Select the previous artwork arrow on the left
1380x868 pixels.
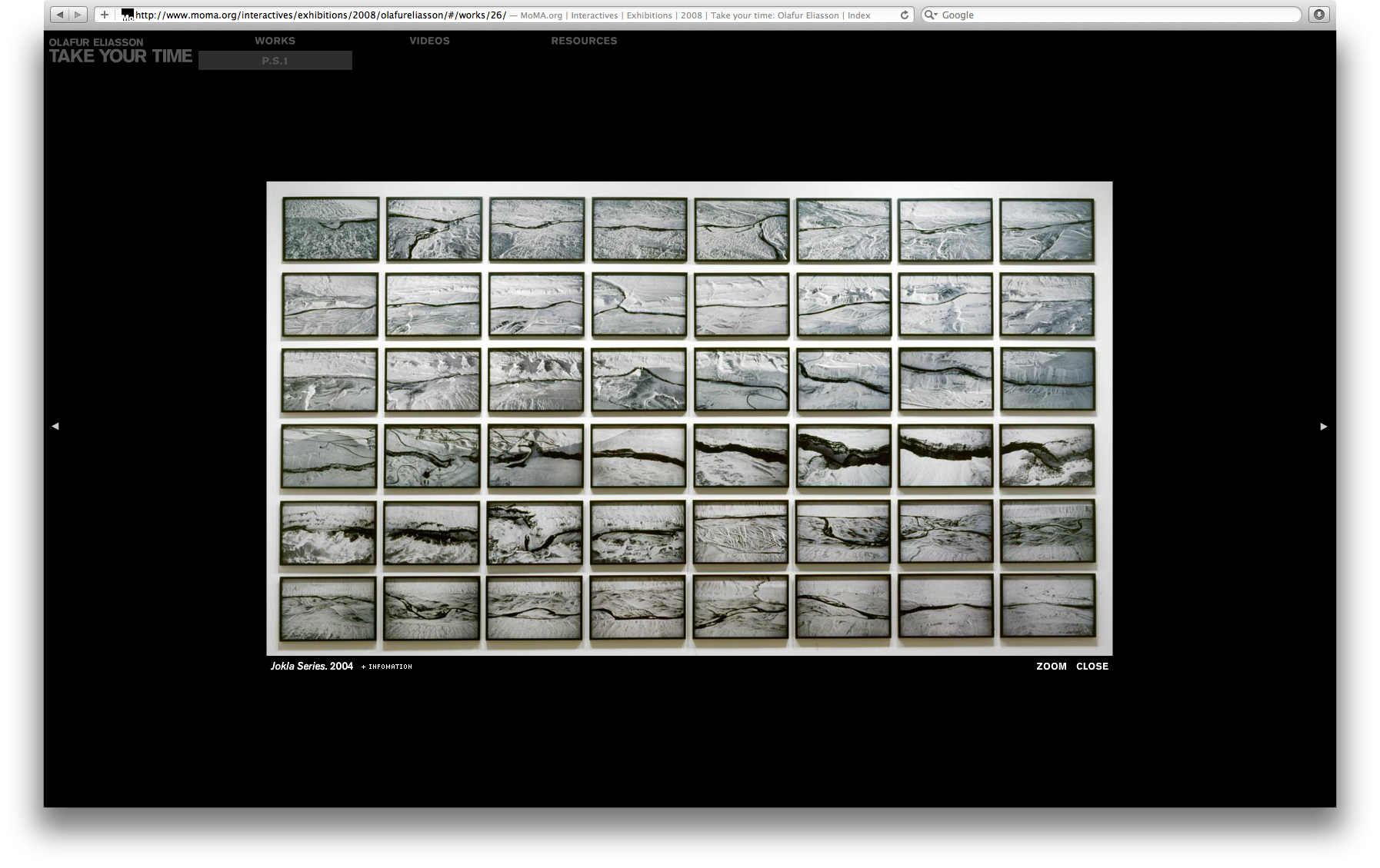pos(55,425)
